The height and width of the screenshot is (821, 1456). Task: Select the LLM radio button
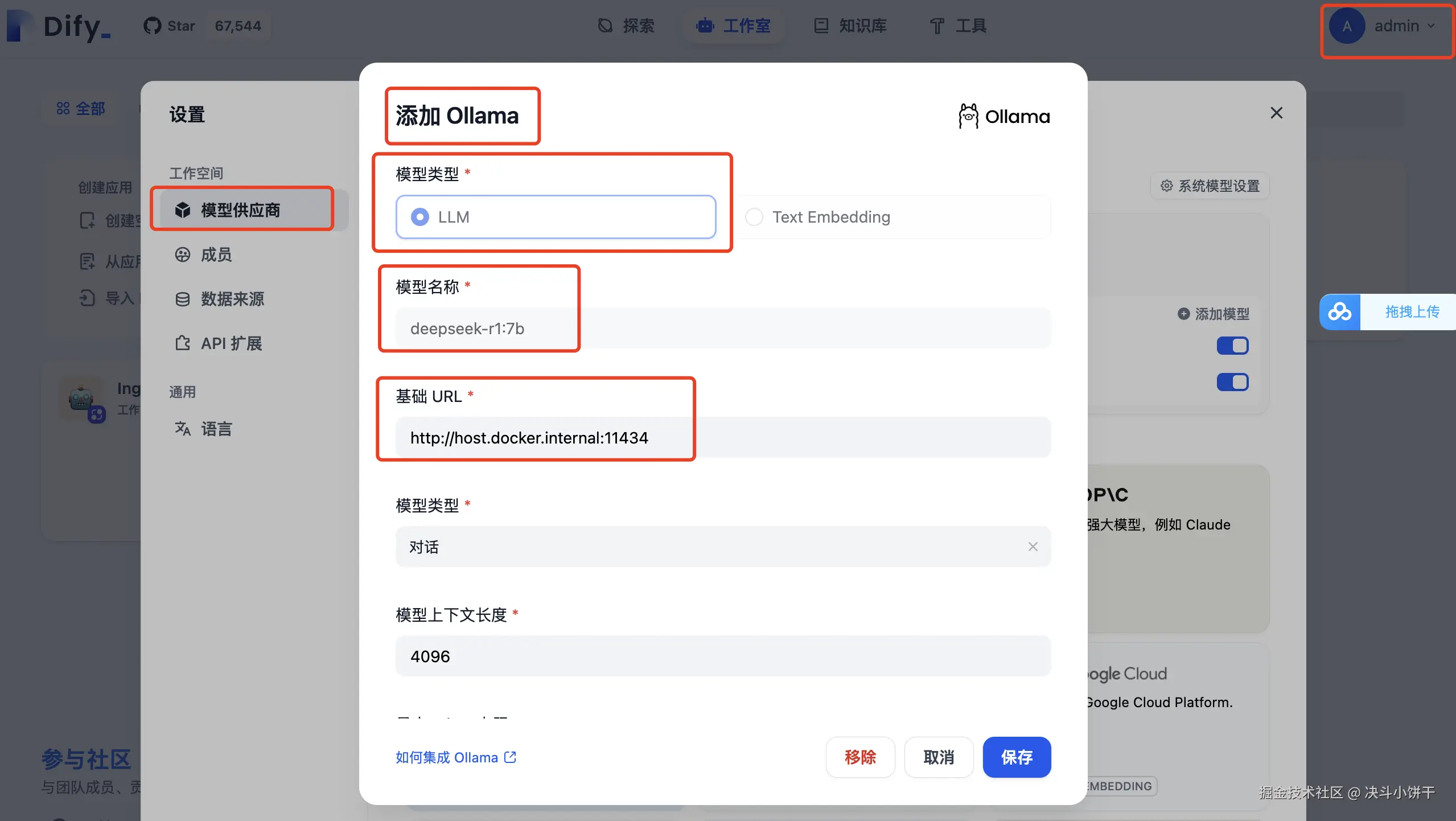click(420, 217)
